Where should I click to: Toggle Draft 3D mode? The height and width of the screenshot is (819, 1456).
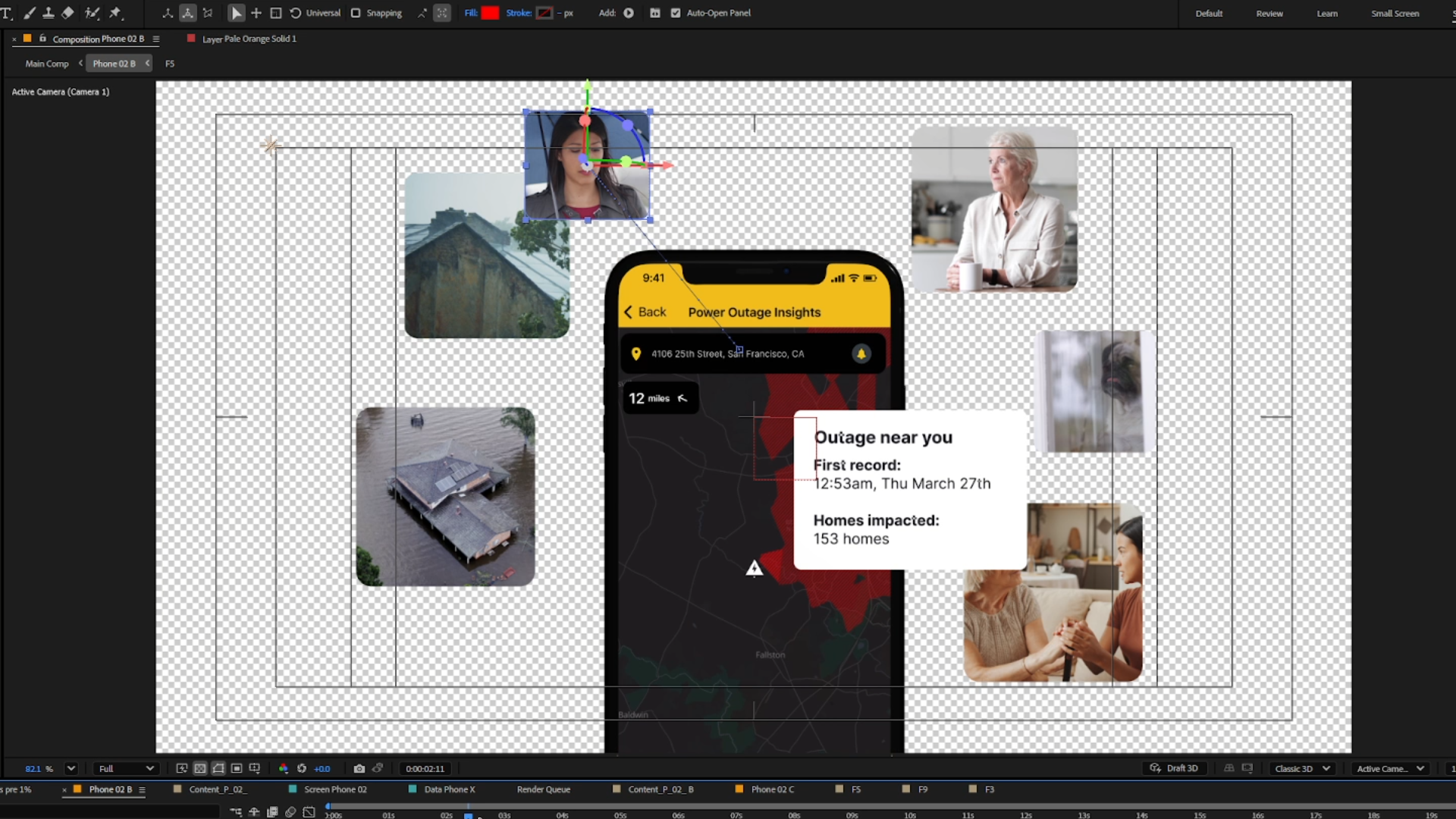(x=1174, y=768)
